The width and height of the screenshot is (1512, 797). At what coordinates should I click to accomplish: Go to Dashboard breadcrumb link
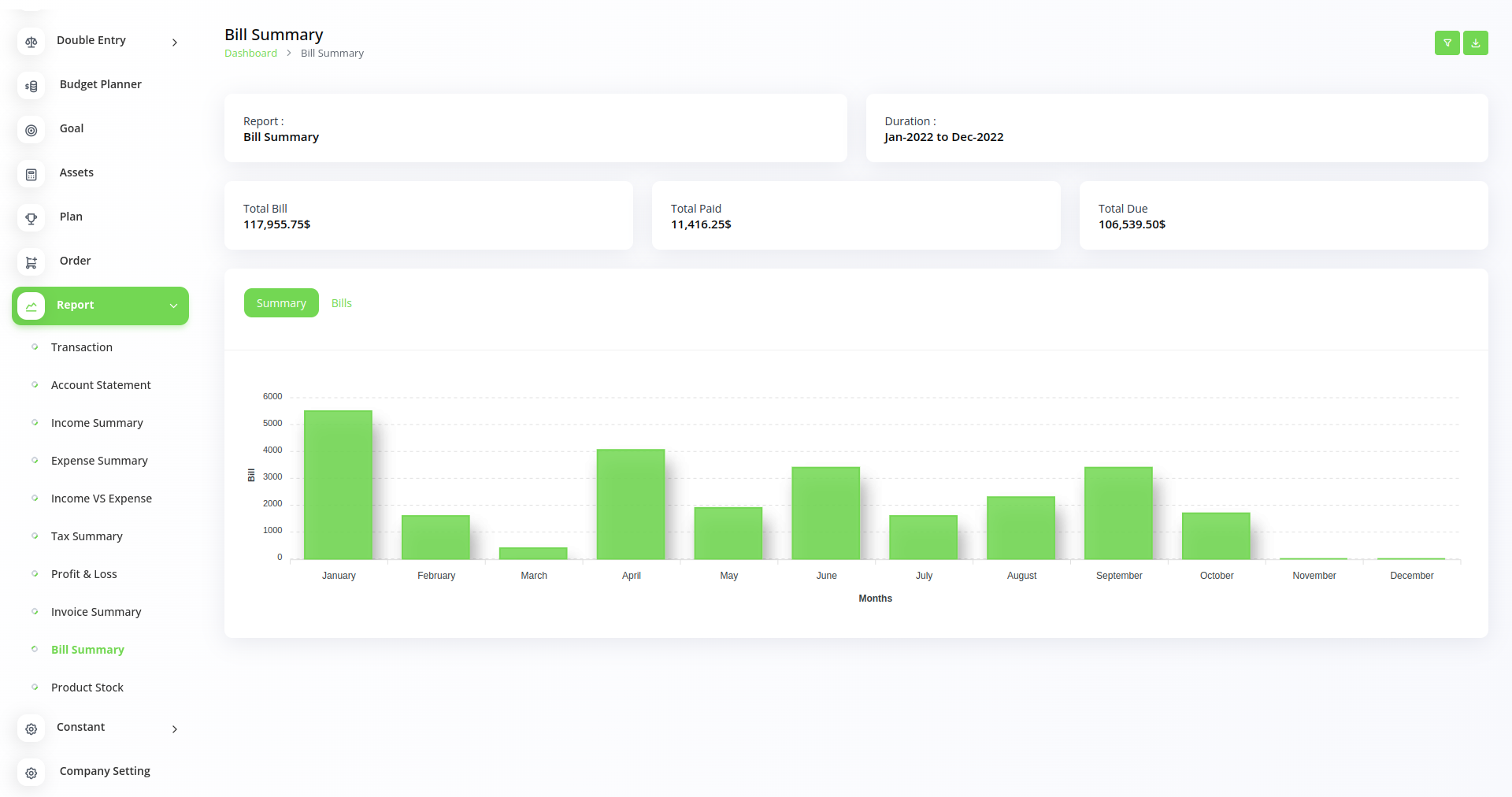pos(250,54)
